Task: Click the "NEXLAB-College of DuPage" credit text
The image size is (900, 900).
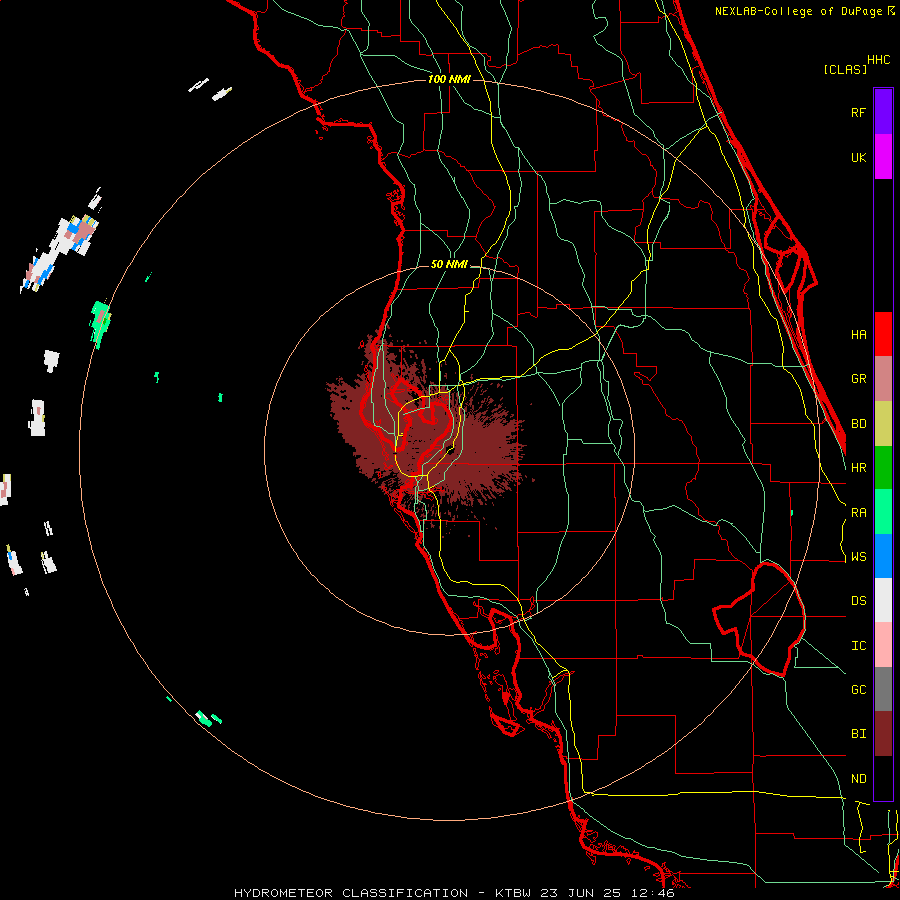Action: [x=799, y=11]
